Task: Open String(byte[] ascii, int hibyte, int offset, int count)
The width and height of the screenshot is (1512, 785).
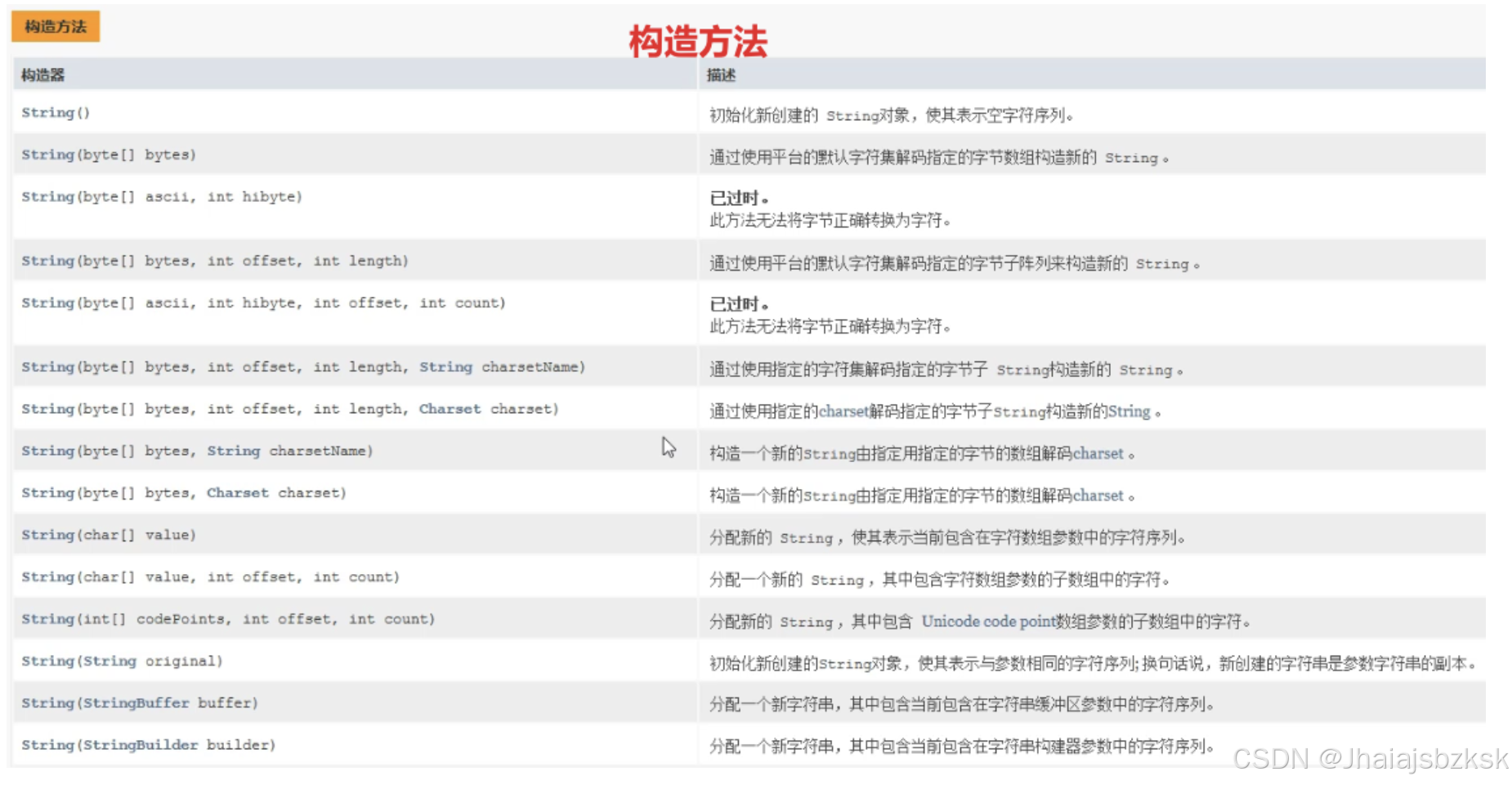Action: pos(263,303)
